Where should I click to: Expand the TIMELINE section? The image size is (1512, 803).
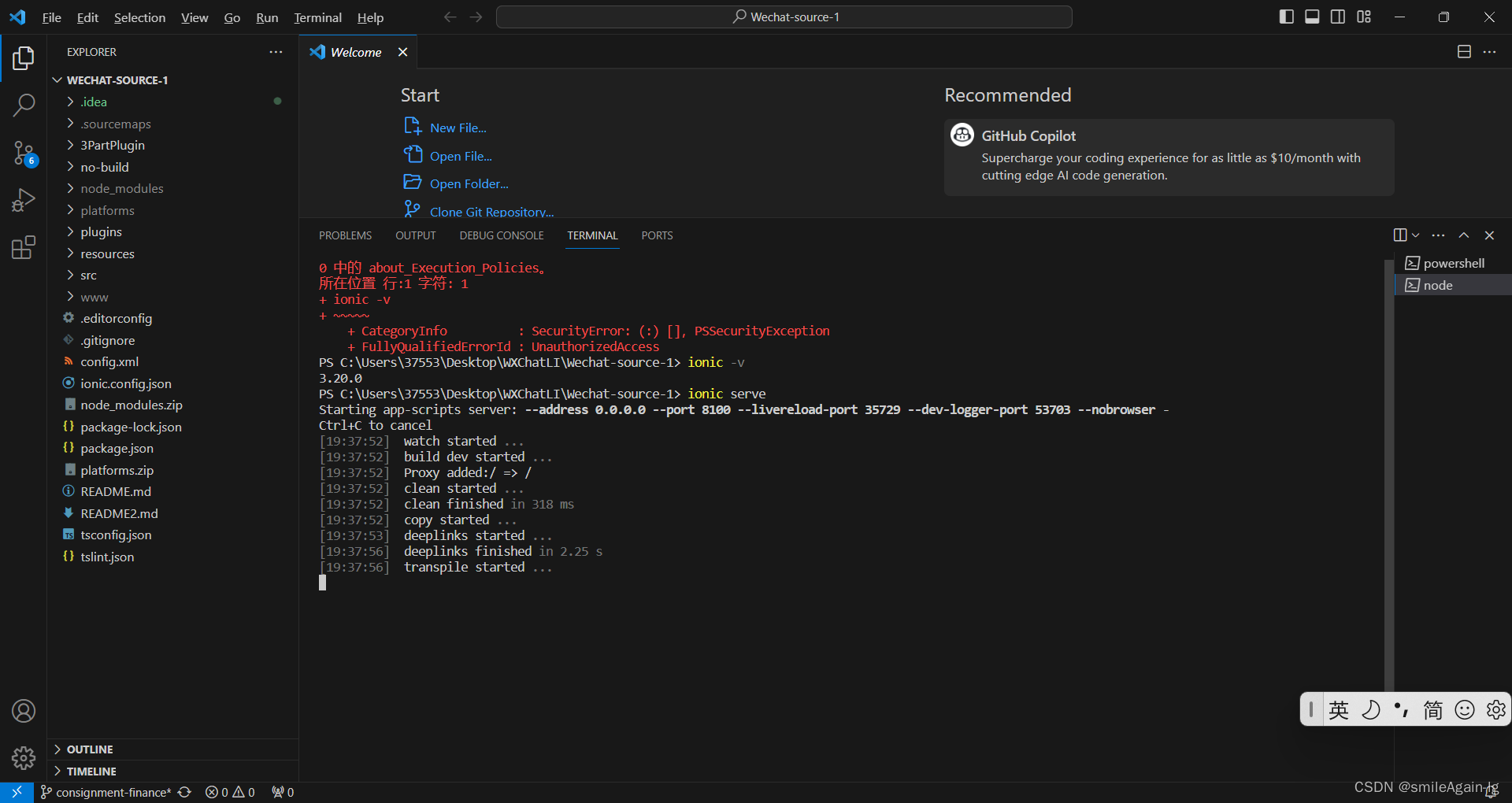pos(173,772)
